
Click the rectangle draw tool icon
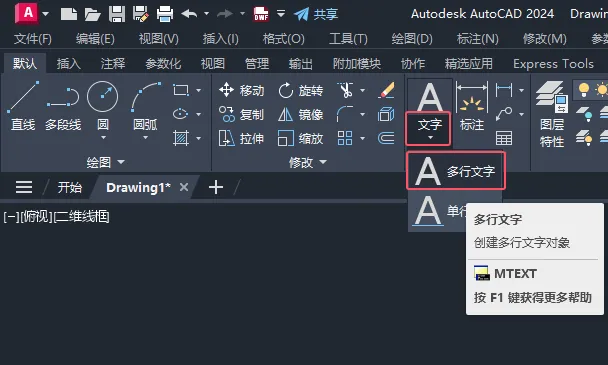181,90
